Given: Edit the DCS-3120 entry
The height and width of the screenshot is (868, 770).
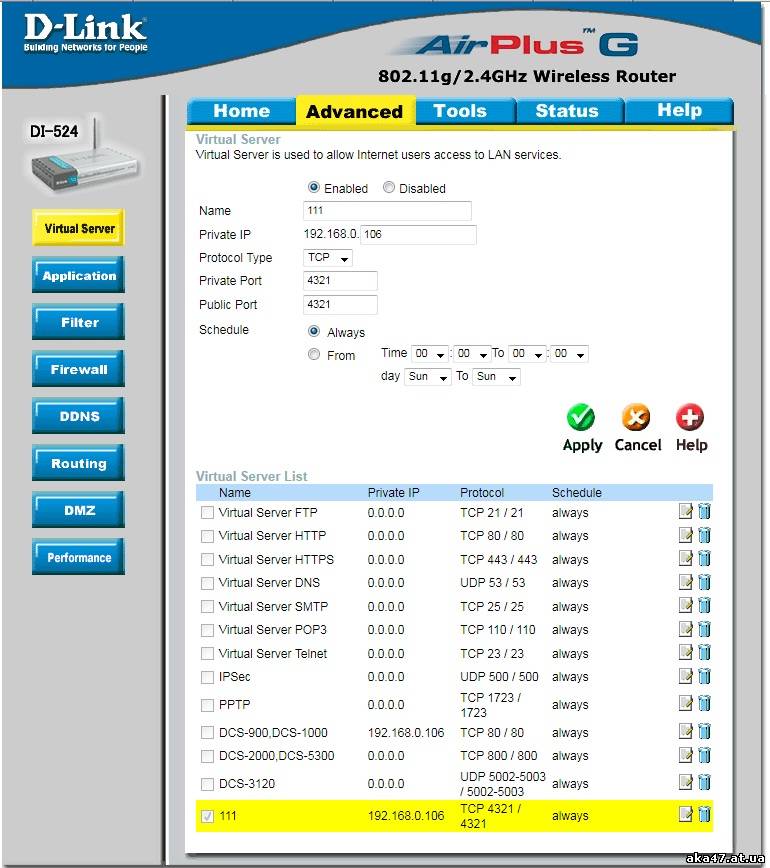Looking at the screenshot, I should pos(685,782).
